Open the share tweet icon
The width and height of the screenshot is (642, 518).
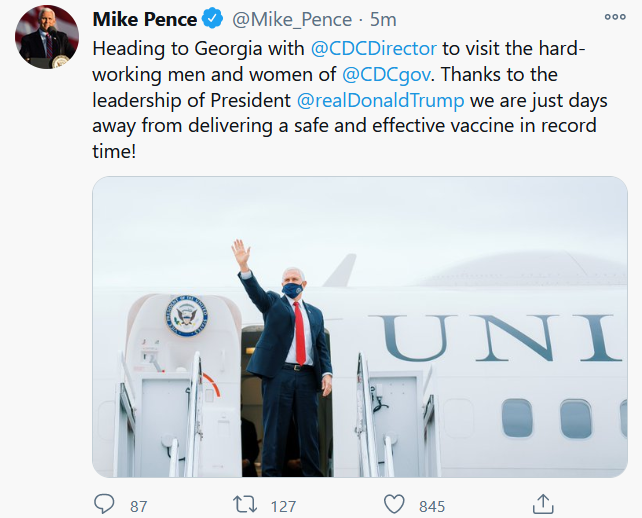tap(543, 504)
